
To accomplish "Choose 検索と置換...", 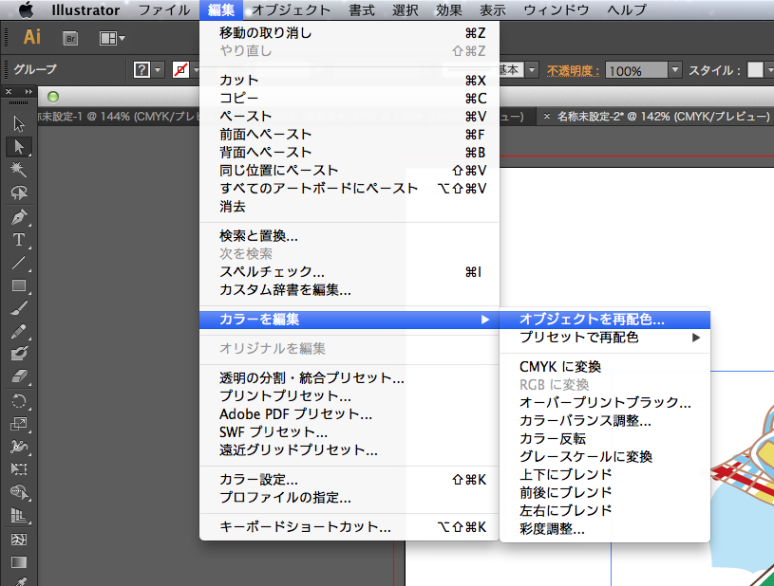I will pyautogui.click(x=349, y=236).
